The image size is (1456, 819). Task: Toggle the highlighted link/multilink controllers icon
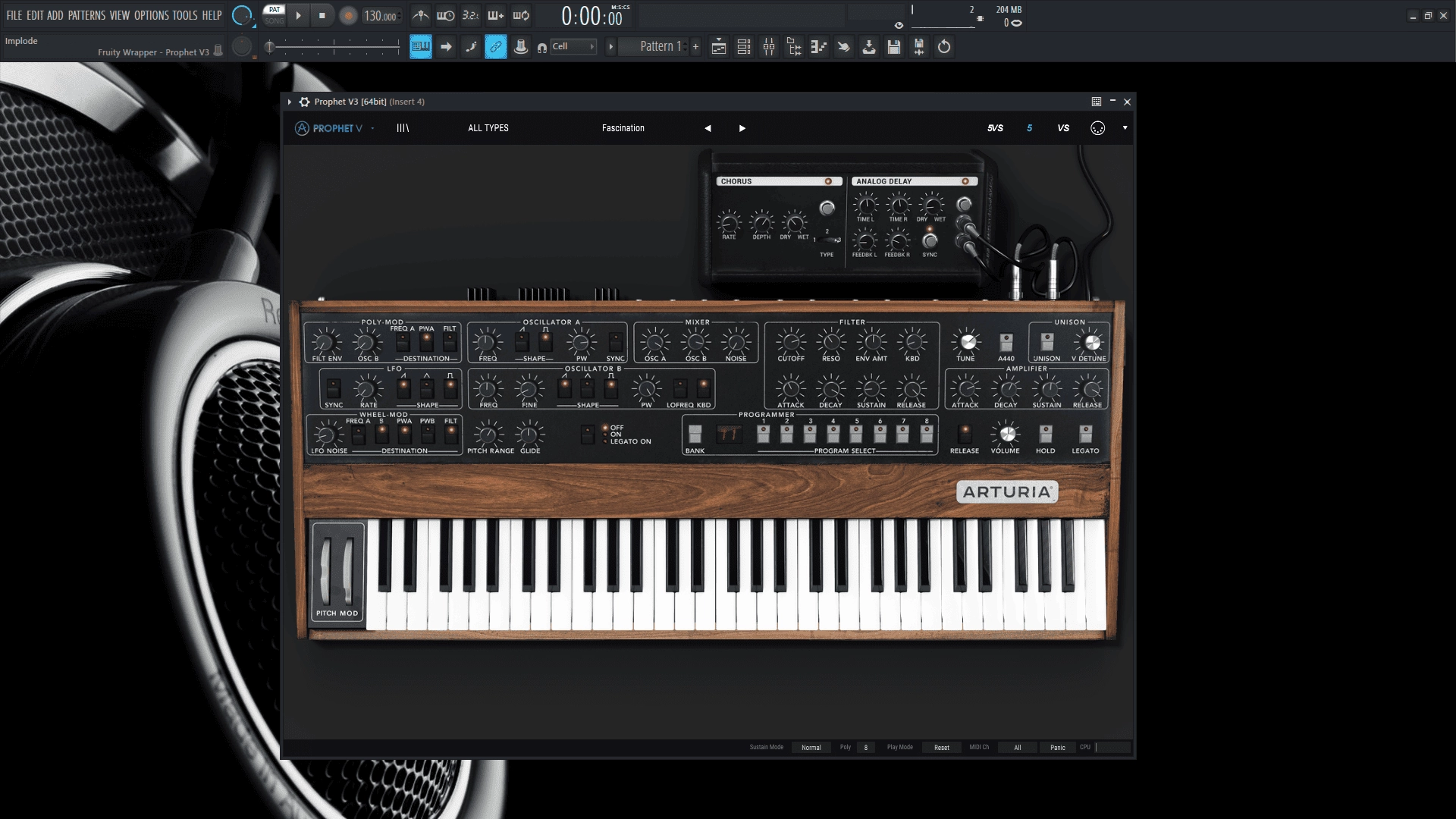[496, 47]
